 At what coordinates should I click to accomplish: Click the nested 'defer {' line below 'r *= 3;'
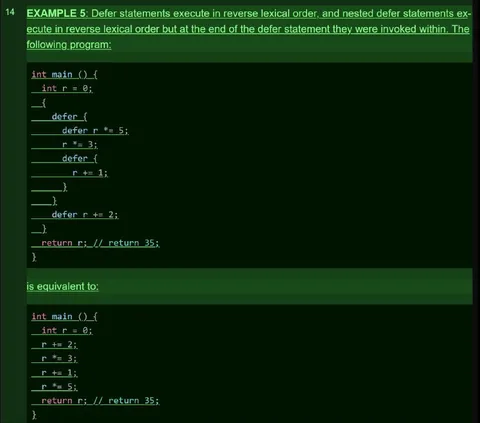pos(80,158)
